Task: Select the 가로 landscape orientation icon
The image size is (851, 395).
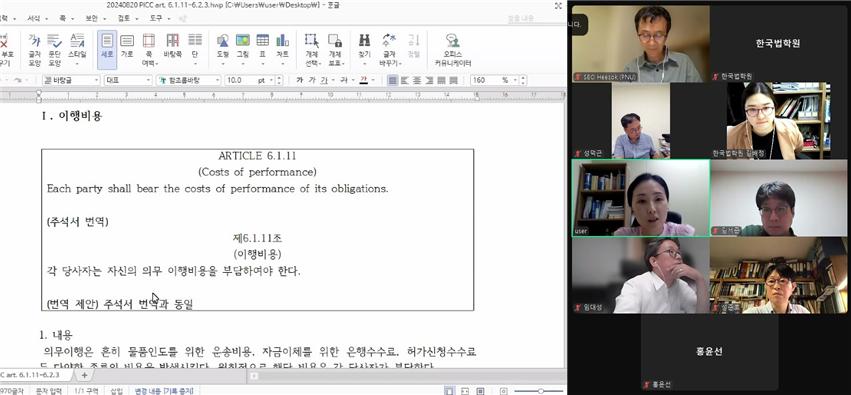Action: (127, 46)
